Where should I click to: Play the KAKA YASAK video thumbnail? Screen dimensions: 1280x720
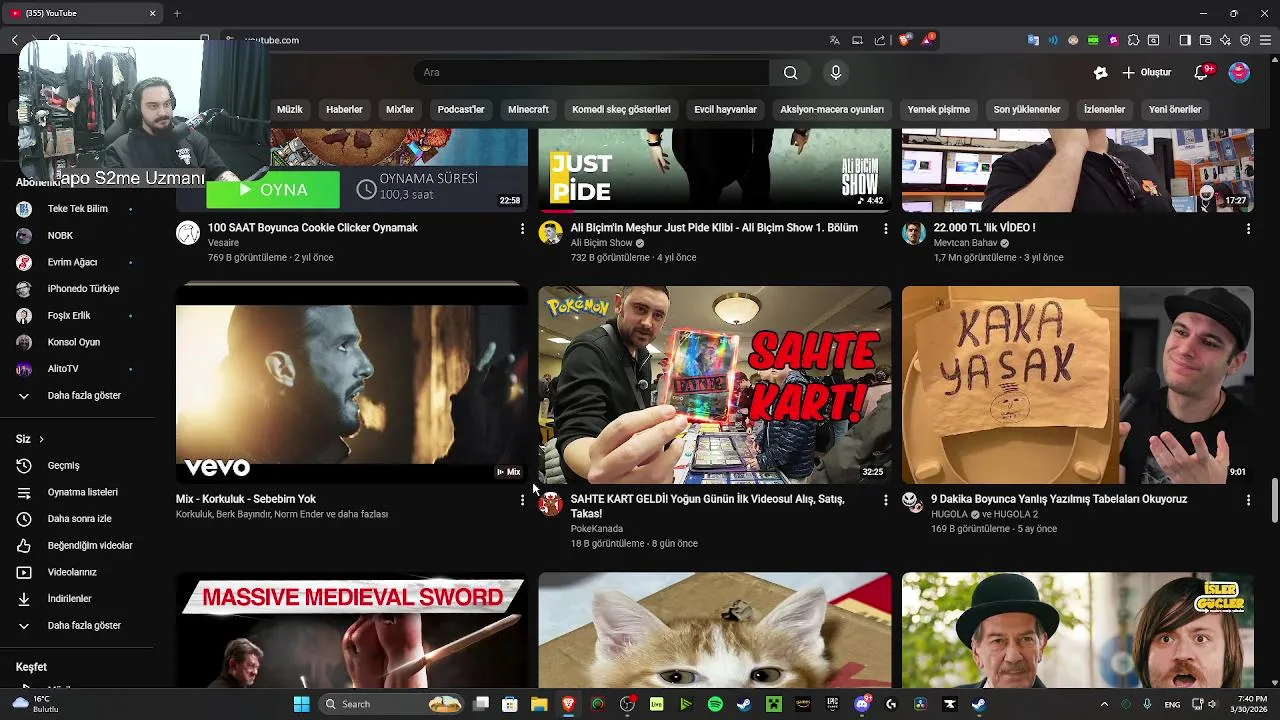pos(1077,385)
